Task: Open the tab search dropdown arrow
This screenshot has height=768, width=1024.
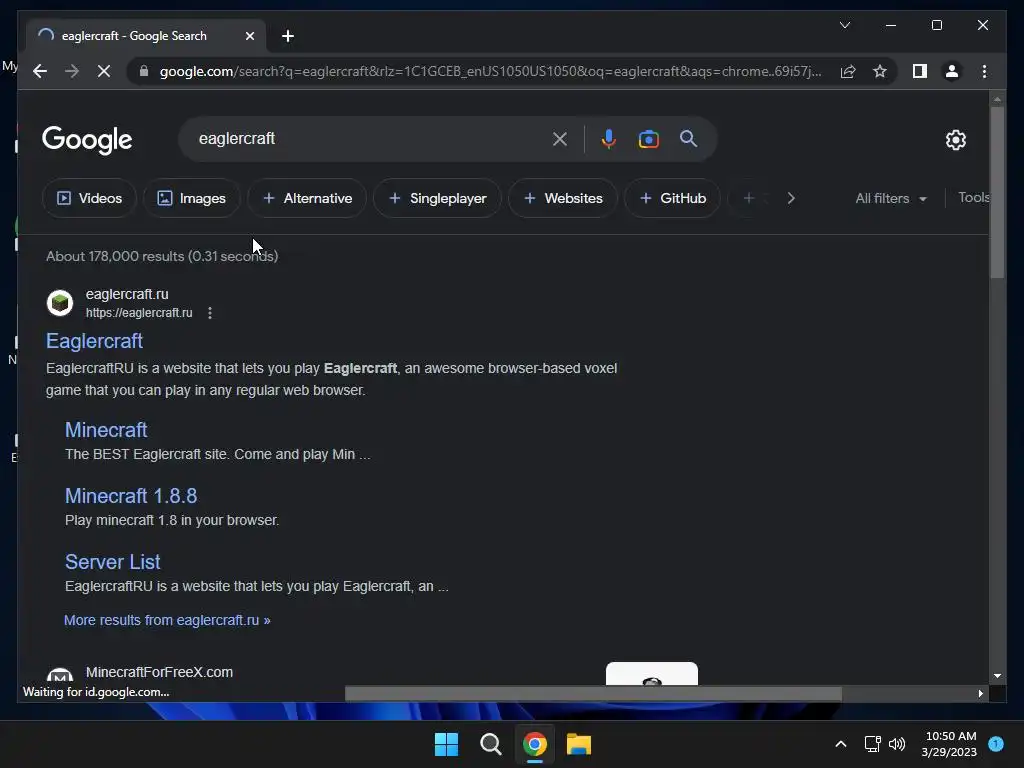Action: (844, 25)
